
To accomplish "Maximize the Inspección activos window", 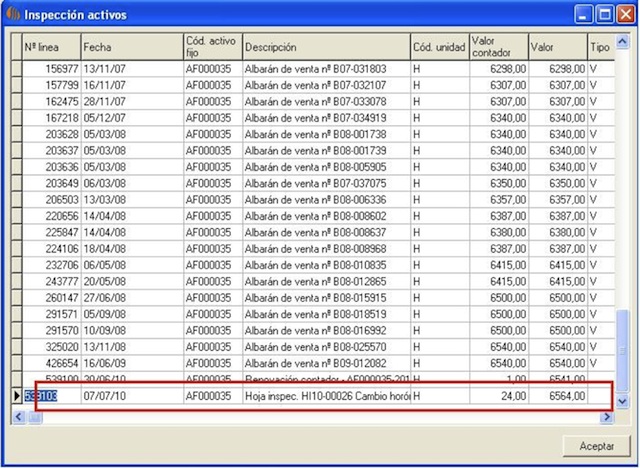I will [605, 15].
